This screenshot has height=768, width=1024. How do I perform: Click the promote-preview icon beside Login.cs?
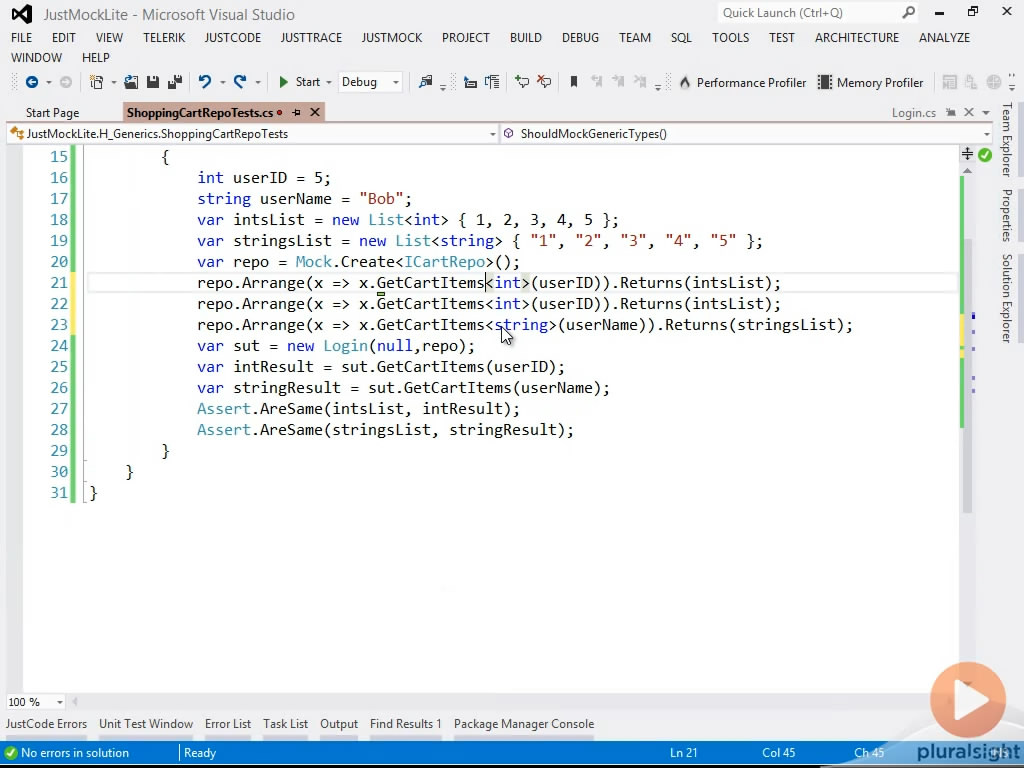click(951, 112)
